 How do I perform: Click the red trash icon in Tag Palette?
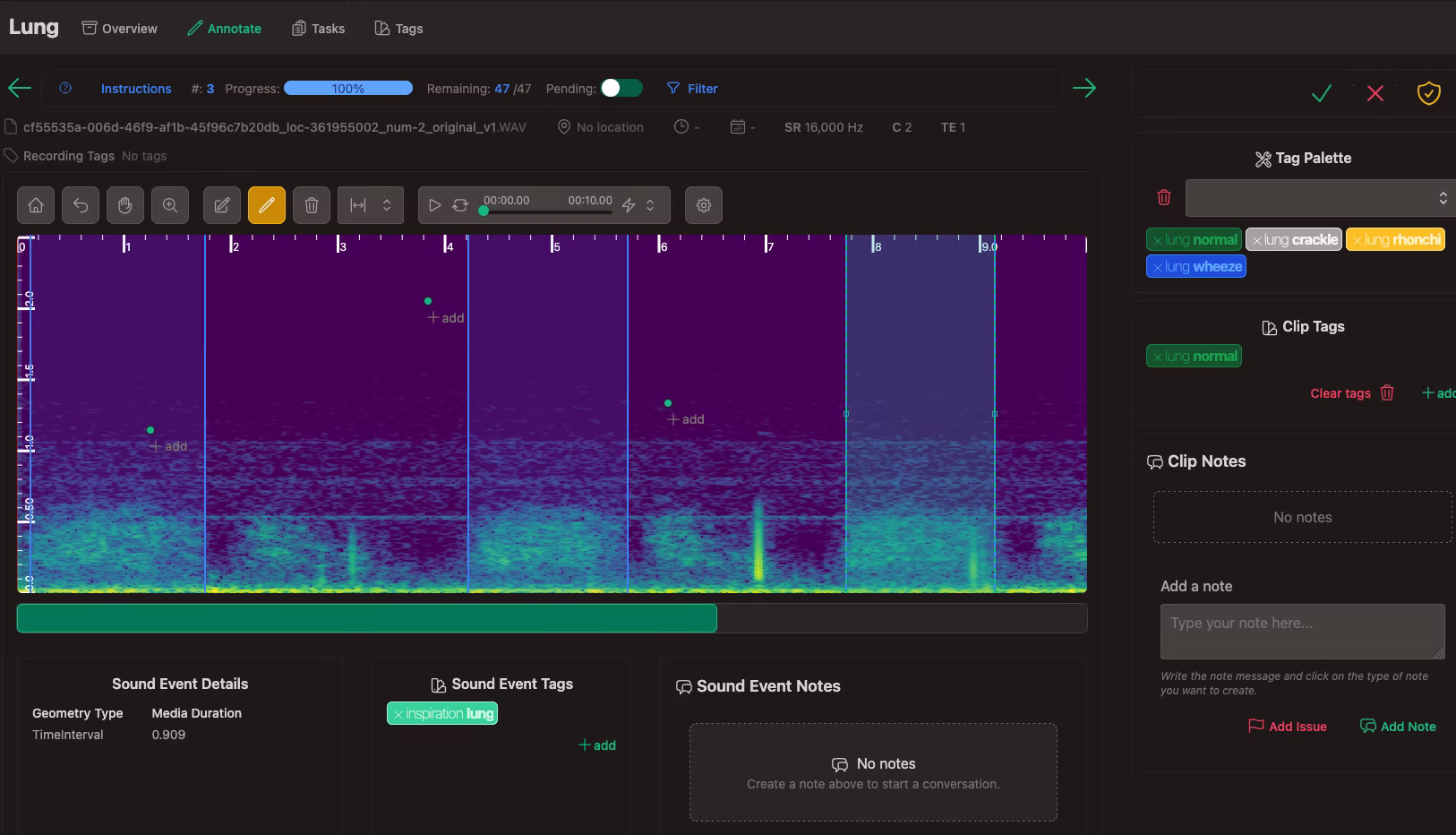[x=1164, y=197]
